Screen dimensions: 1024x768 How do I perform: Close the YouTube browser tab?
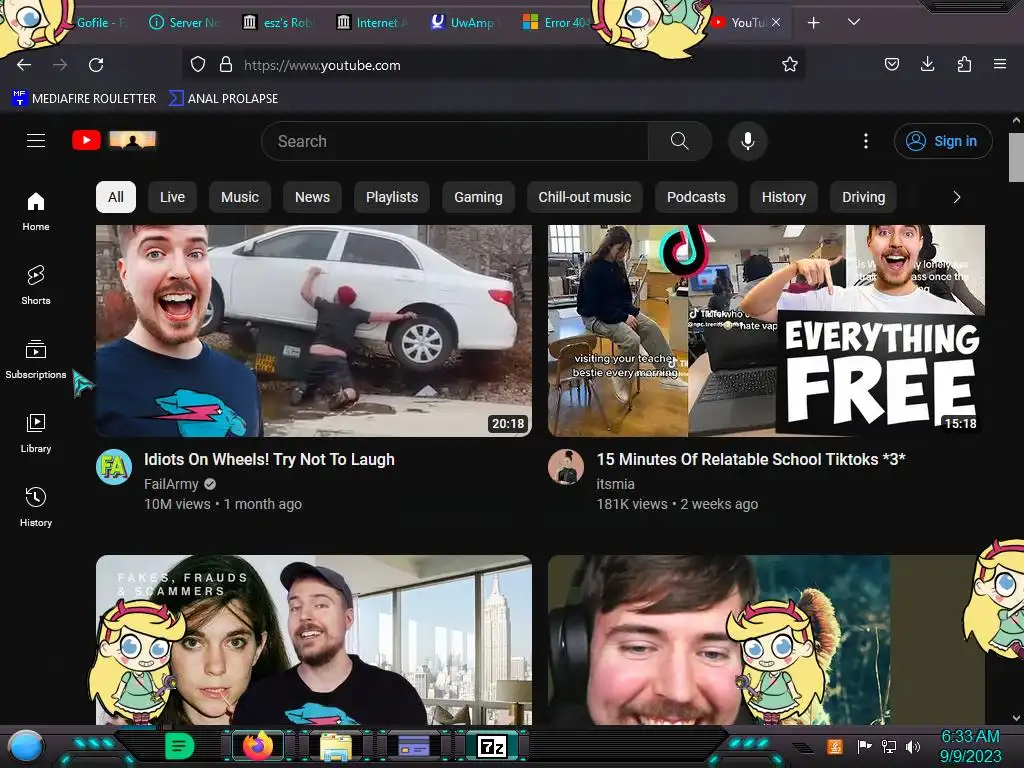[x=776, y=22]
